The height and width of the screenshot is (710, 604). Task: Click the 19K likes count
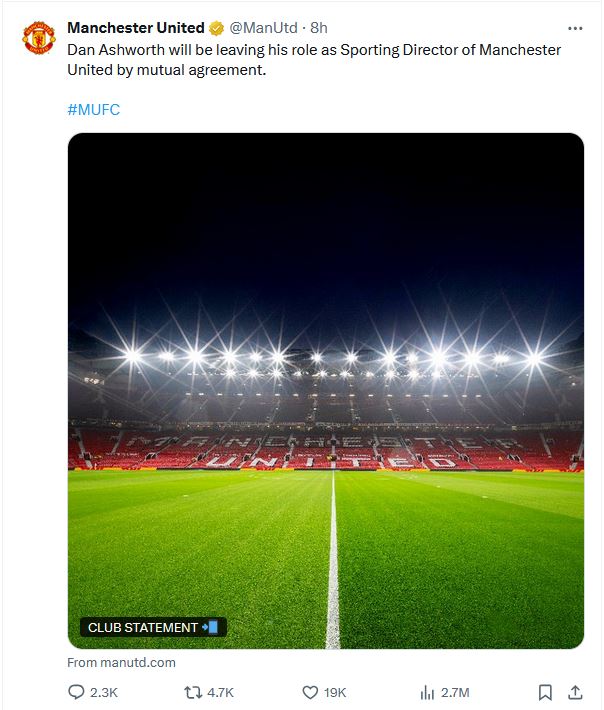[335, 692]
